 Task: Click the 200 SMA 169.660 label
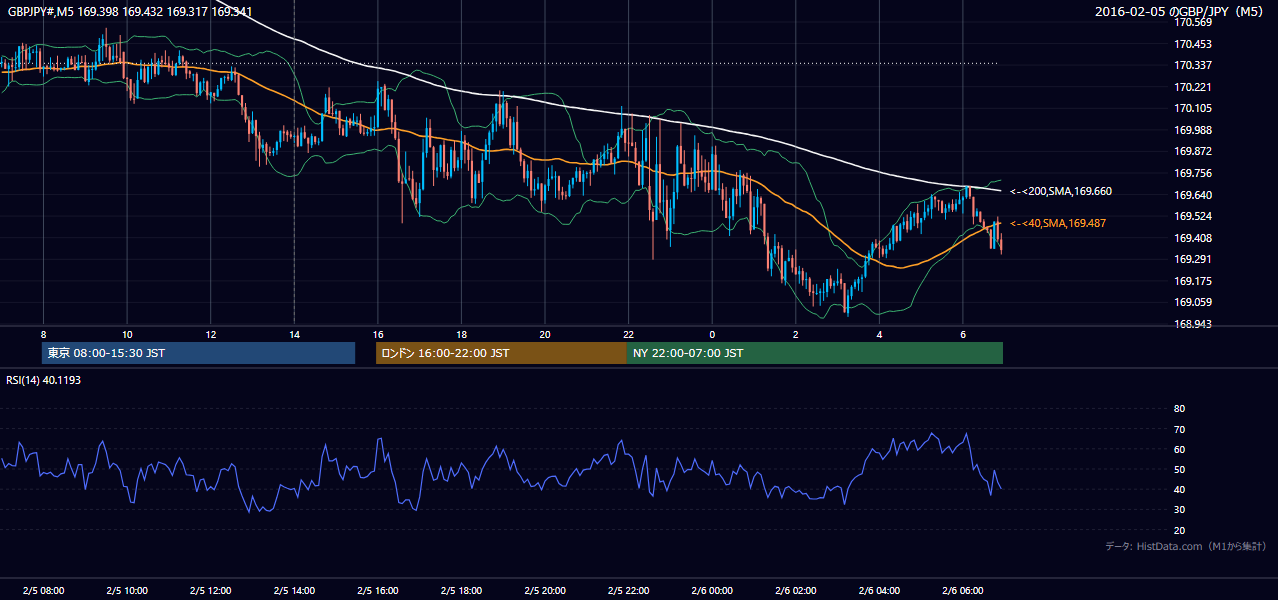pos(1061,191)
